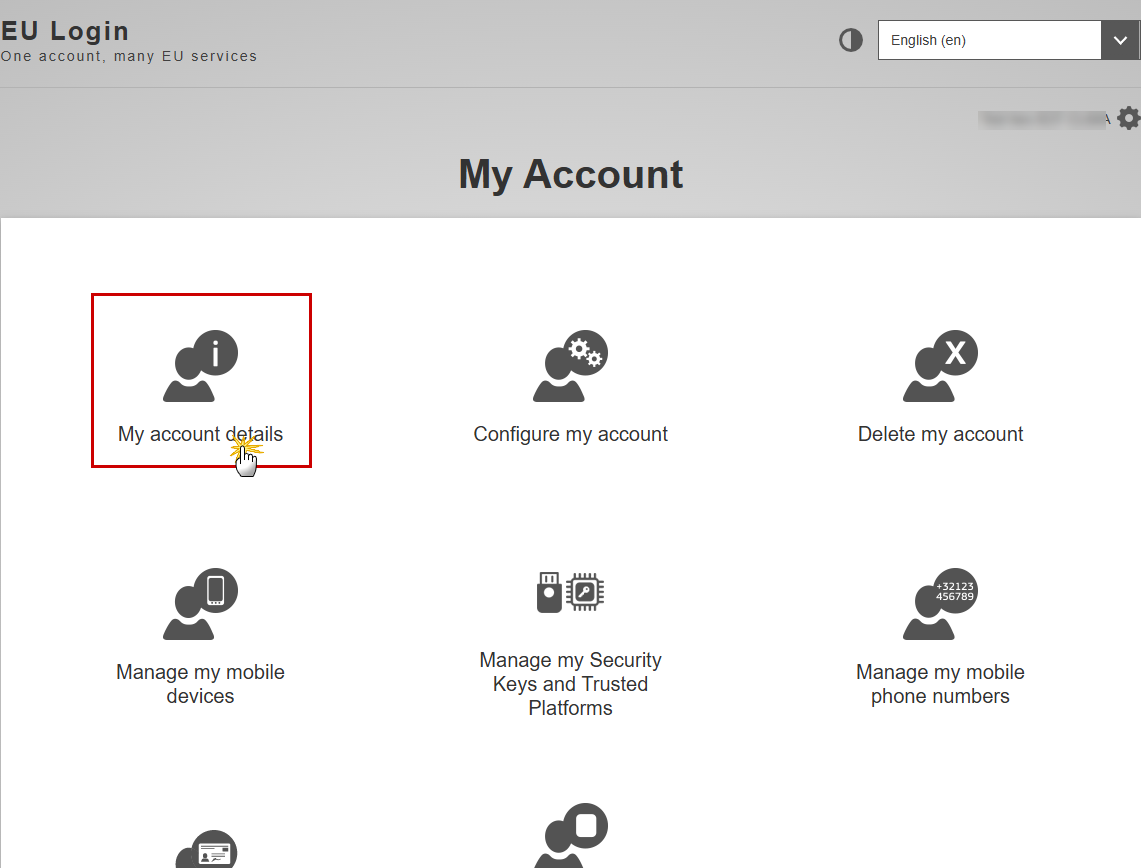The image size is (1141, 868).
Task: Open the 'Manage my mobile devices' text link
Action: [x=200, y=684]
